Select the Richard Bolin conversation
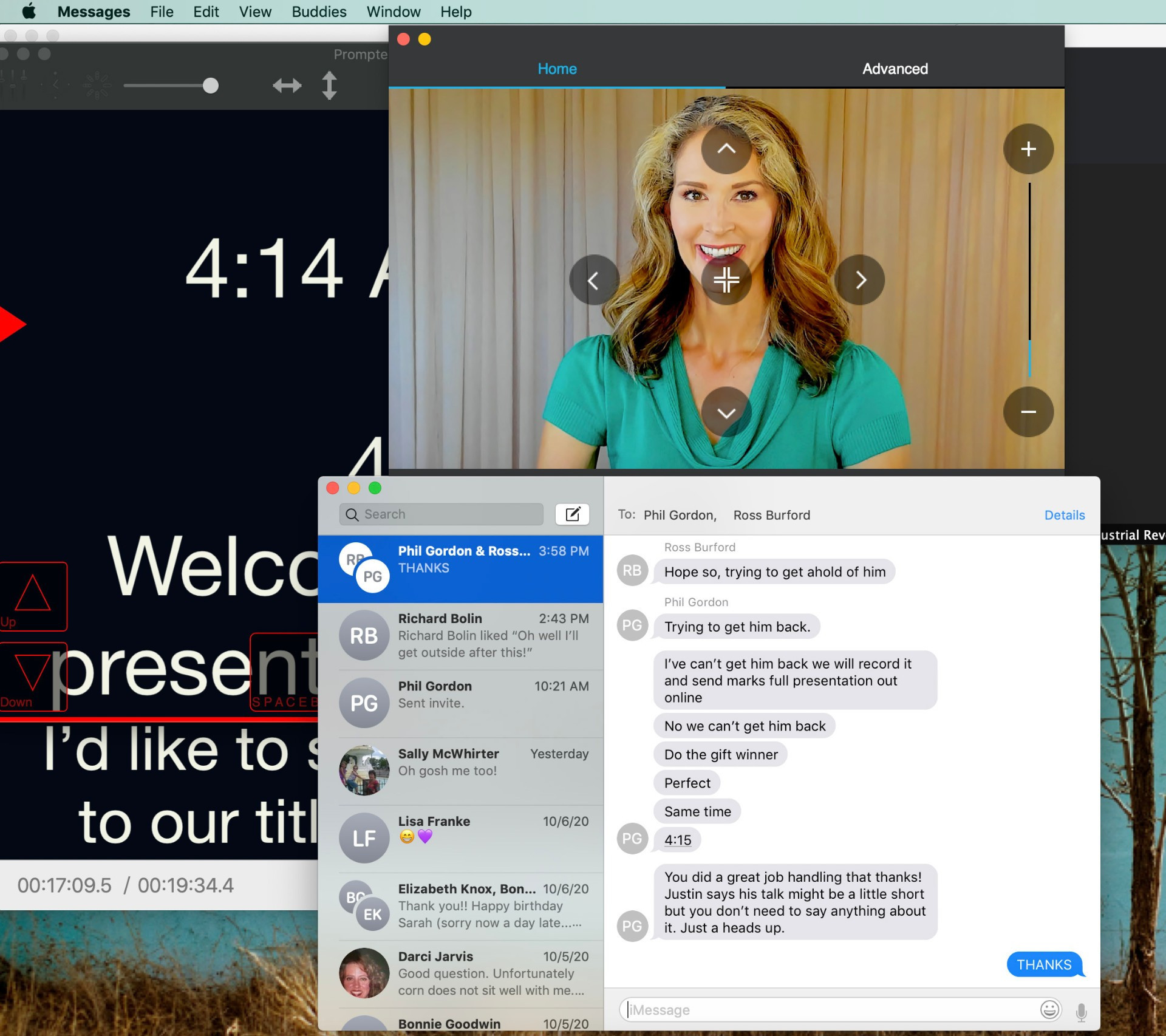This screenshot has height=1036, width=1166. tap(460, 635)
